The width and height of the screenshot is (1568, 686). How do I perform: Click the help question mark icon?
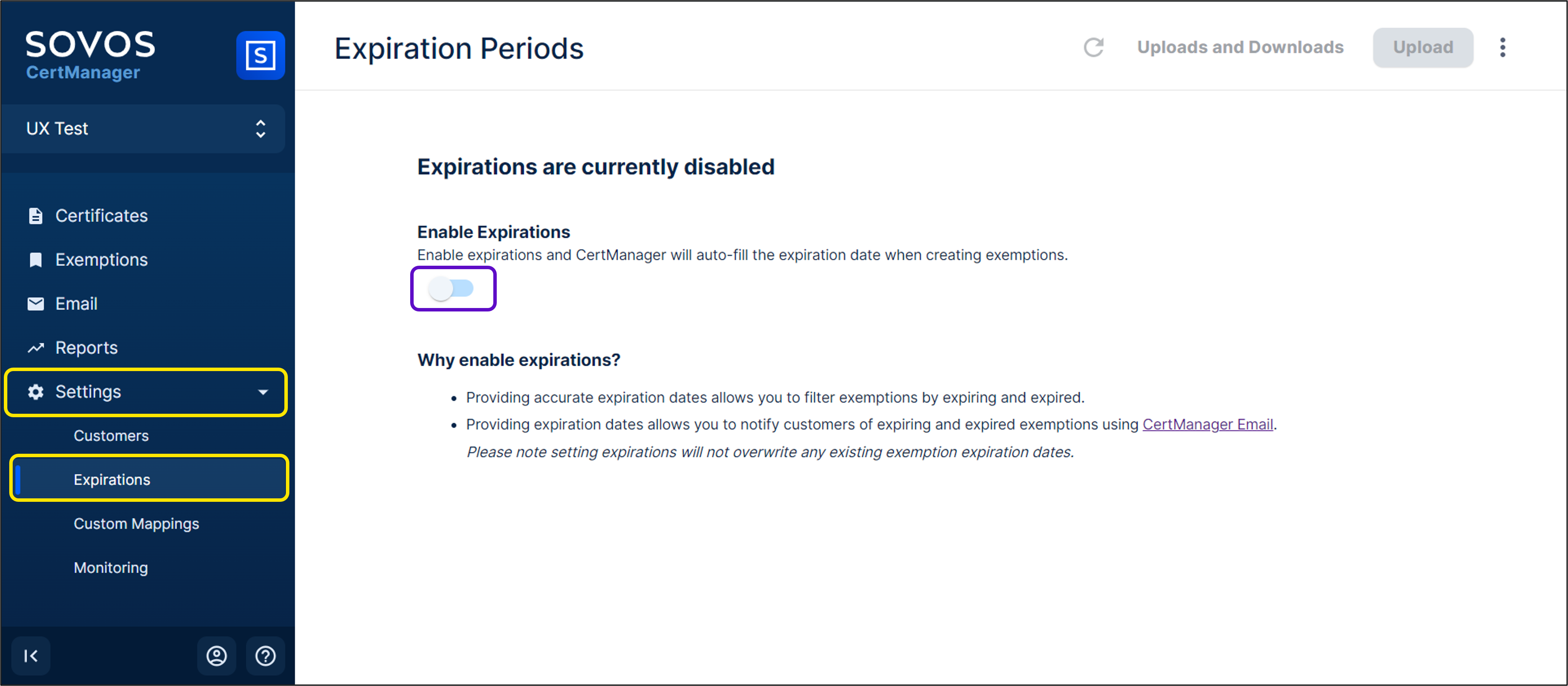(x=266, y=656)
